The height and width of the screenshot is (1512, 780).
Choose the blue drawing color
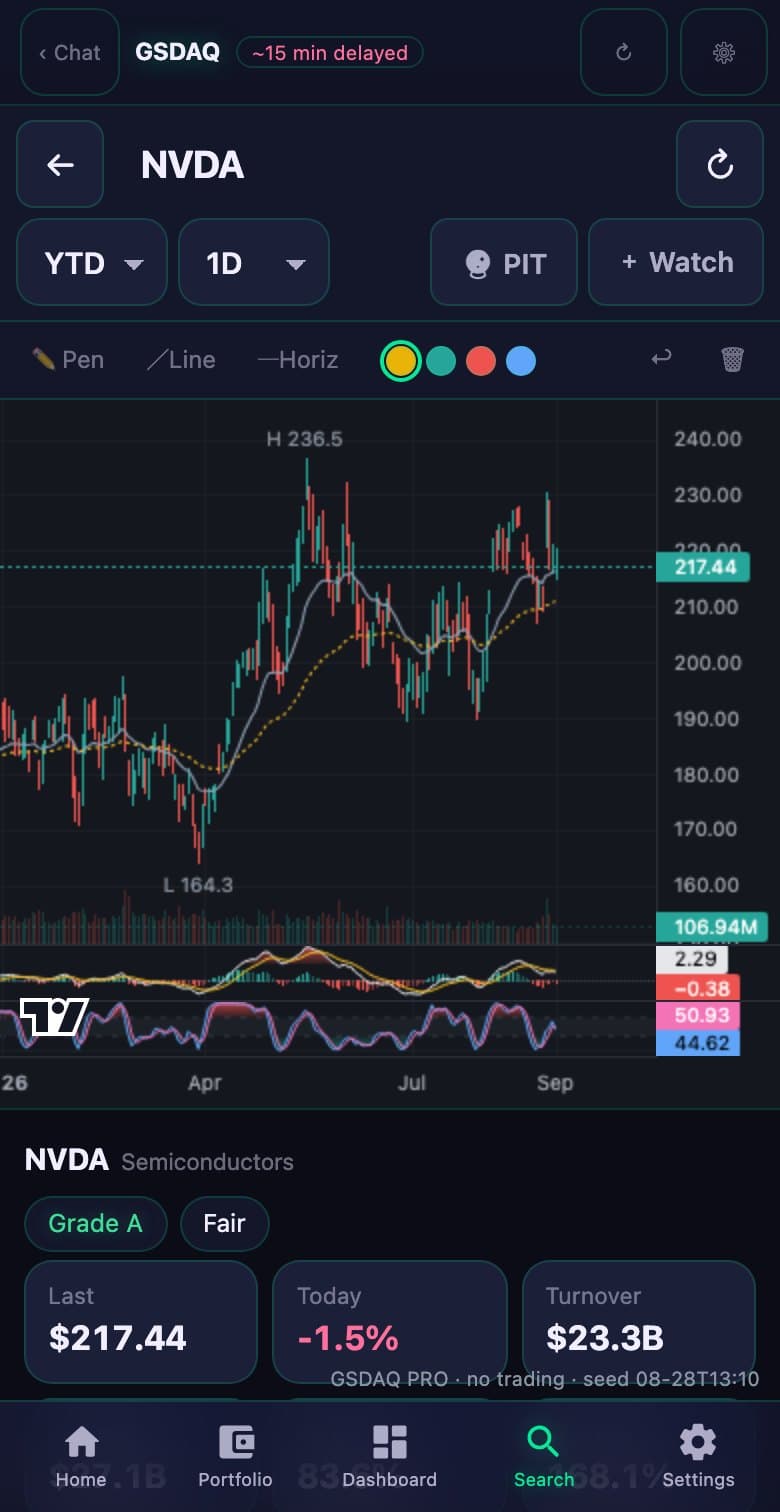(521, 361)
